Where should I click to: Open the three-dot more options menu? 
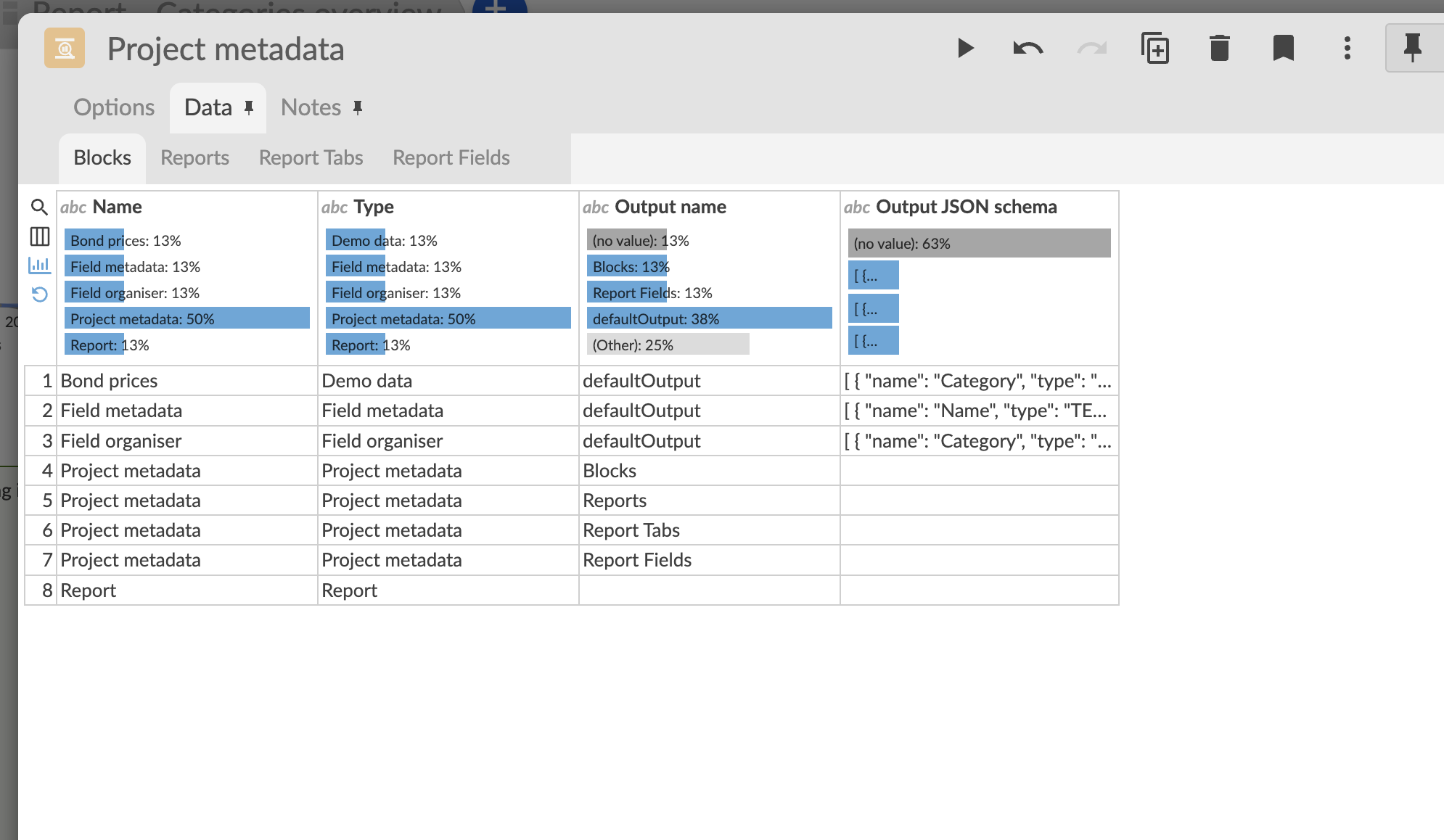tap(1347, 49)
